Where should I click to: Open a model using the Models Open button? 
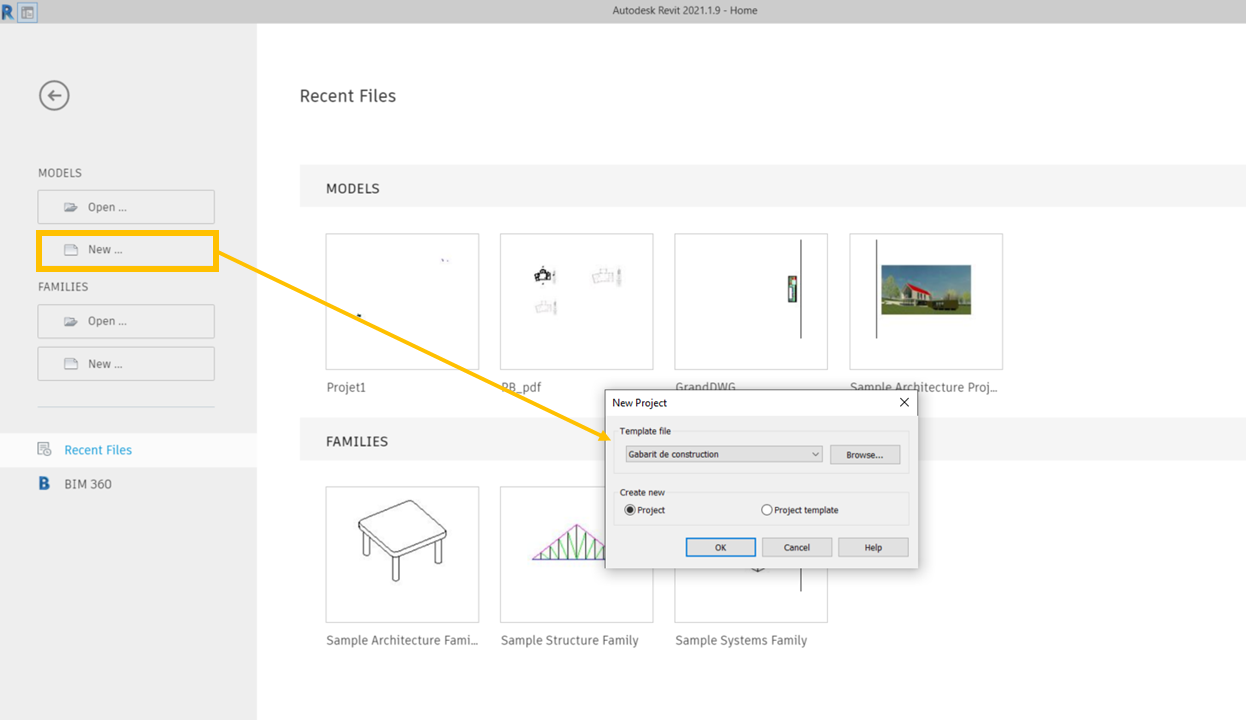(126, 207)
